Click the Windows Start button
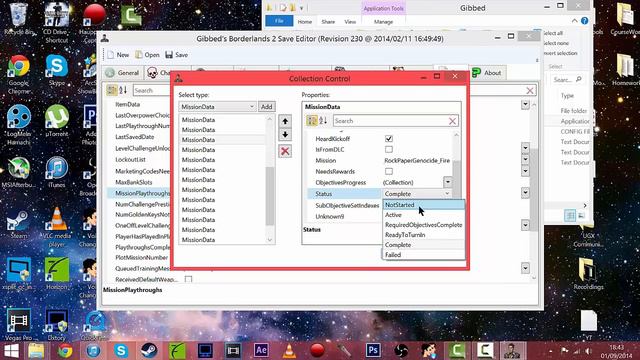640x360 pixels. (x=11, y=351)
